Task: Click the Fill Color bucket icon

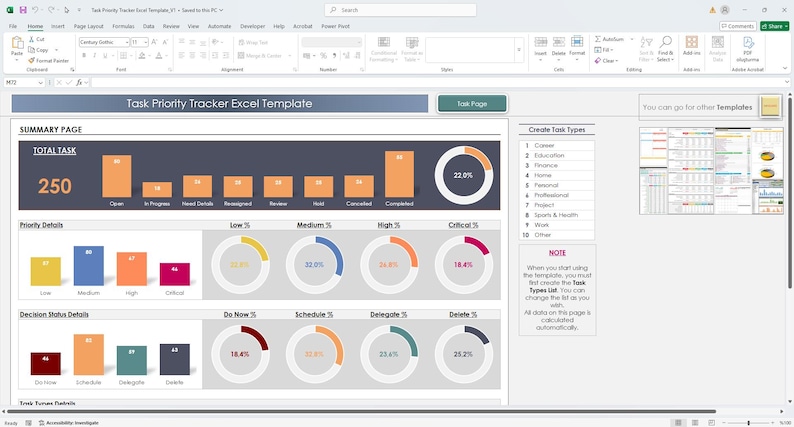Action: click(x=142, y=55)
